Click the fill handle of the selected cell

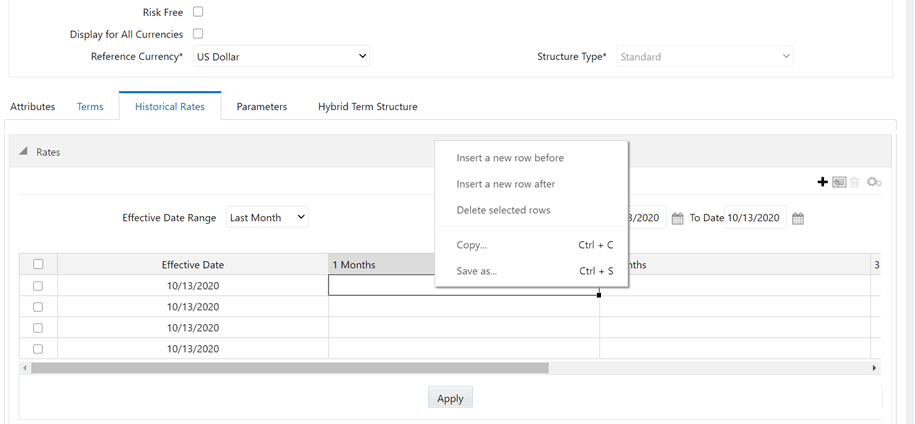point(599,295)
